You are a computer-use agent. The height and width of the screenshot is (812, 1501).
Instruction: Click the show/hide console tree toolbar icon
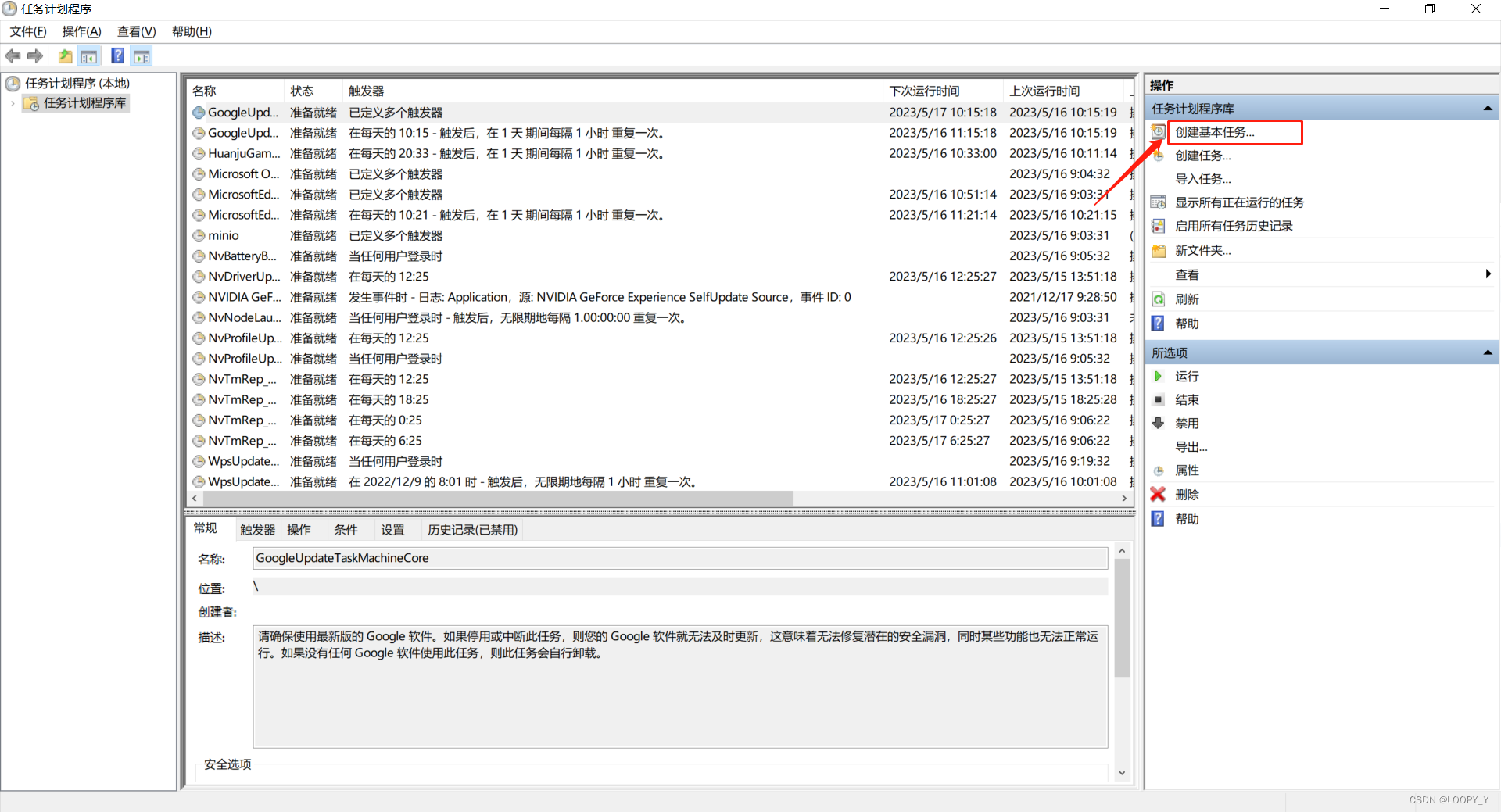[89, 56]
